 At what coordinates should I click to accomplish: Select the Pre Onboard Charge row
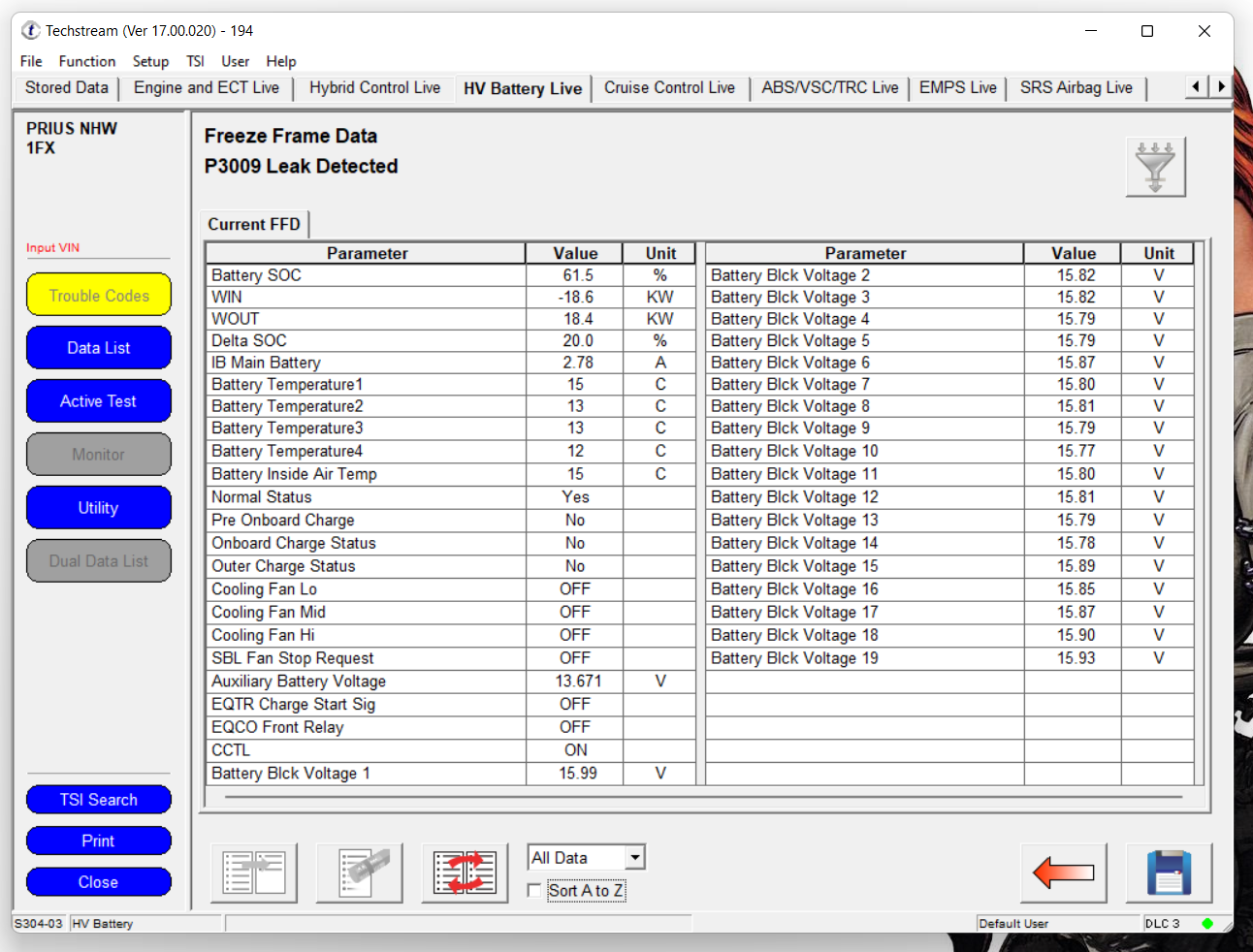[x=451, y=521]
